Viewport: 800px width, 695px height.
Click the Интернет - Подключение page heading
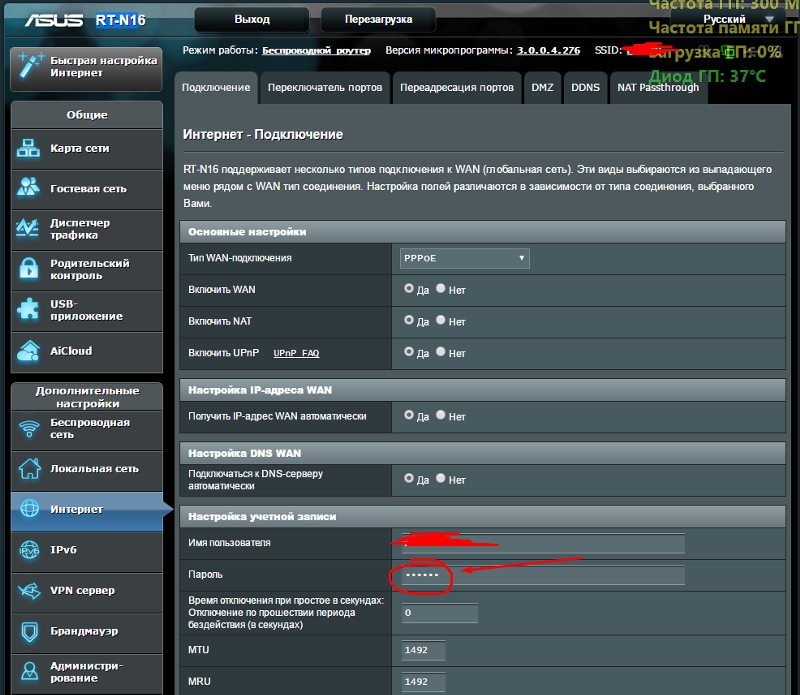pyautogui.click(x=263, y=134)
